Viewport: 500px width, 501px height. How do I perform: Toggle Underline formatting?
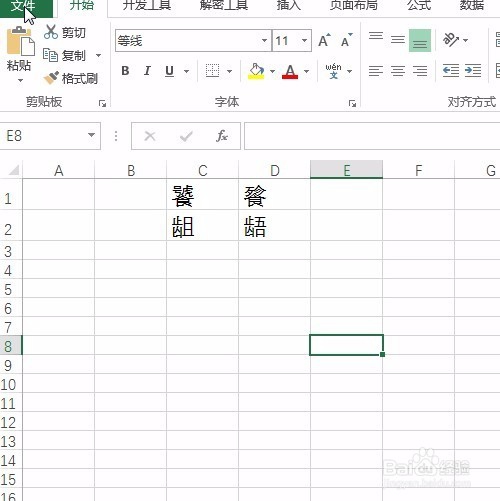point(169,71)
